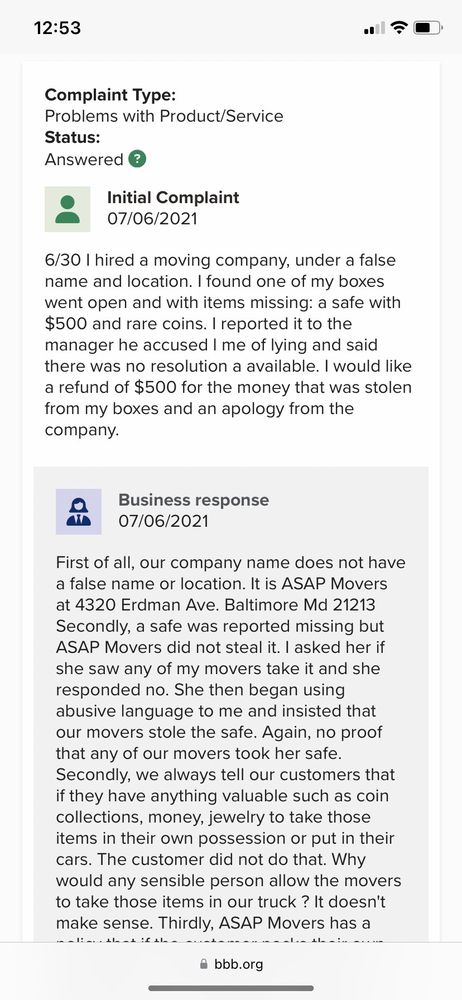This screenshot has height=1000, width=462.
Task: Tap the 12:53 clock in status bar
Action: [x=57, y=28]
